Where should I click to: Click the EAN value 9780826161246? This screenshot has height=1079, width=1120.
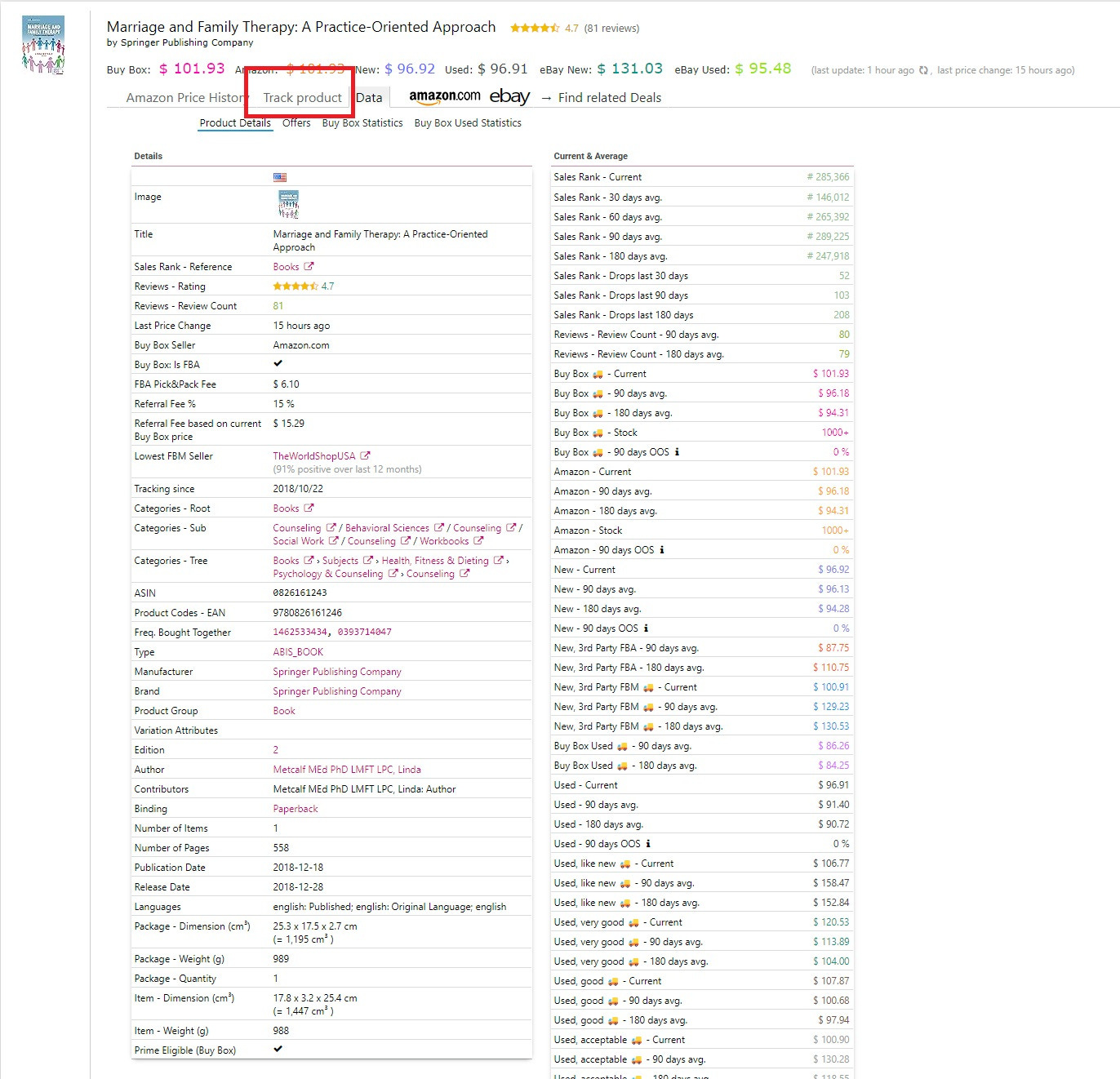tap(308, 613)
